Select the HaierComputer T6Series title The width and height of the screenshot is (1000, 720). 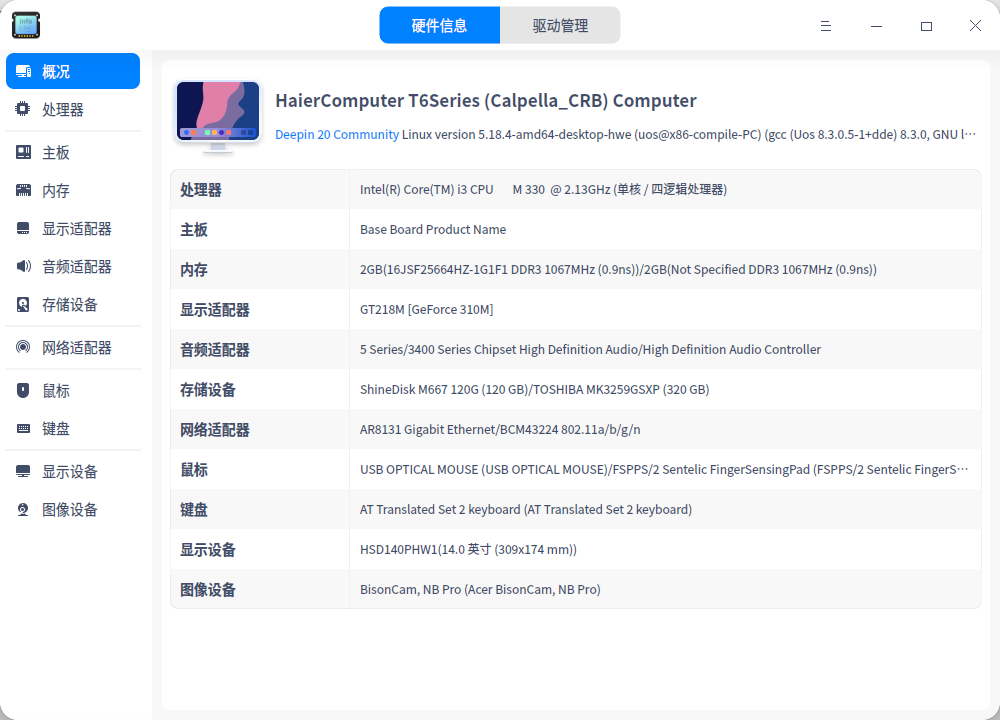(x=486, y=100)
